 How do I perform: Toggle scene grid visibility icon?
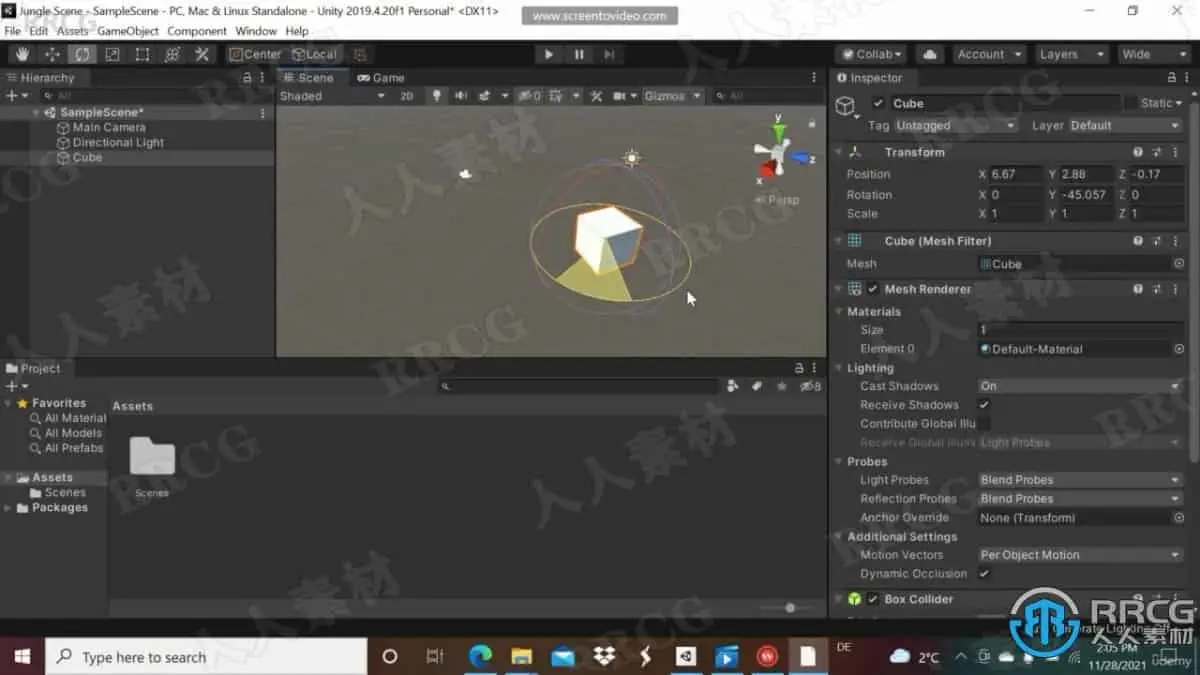pos(555,96)
